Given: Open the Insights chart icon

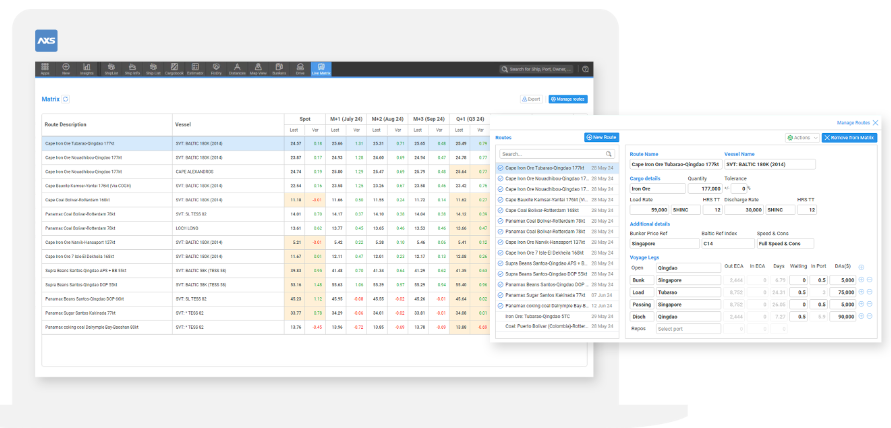Looking at the screenshot, I should pyautogui.click(x=87, y=69).
